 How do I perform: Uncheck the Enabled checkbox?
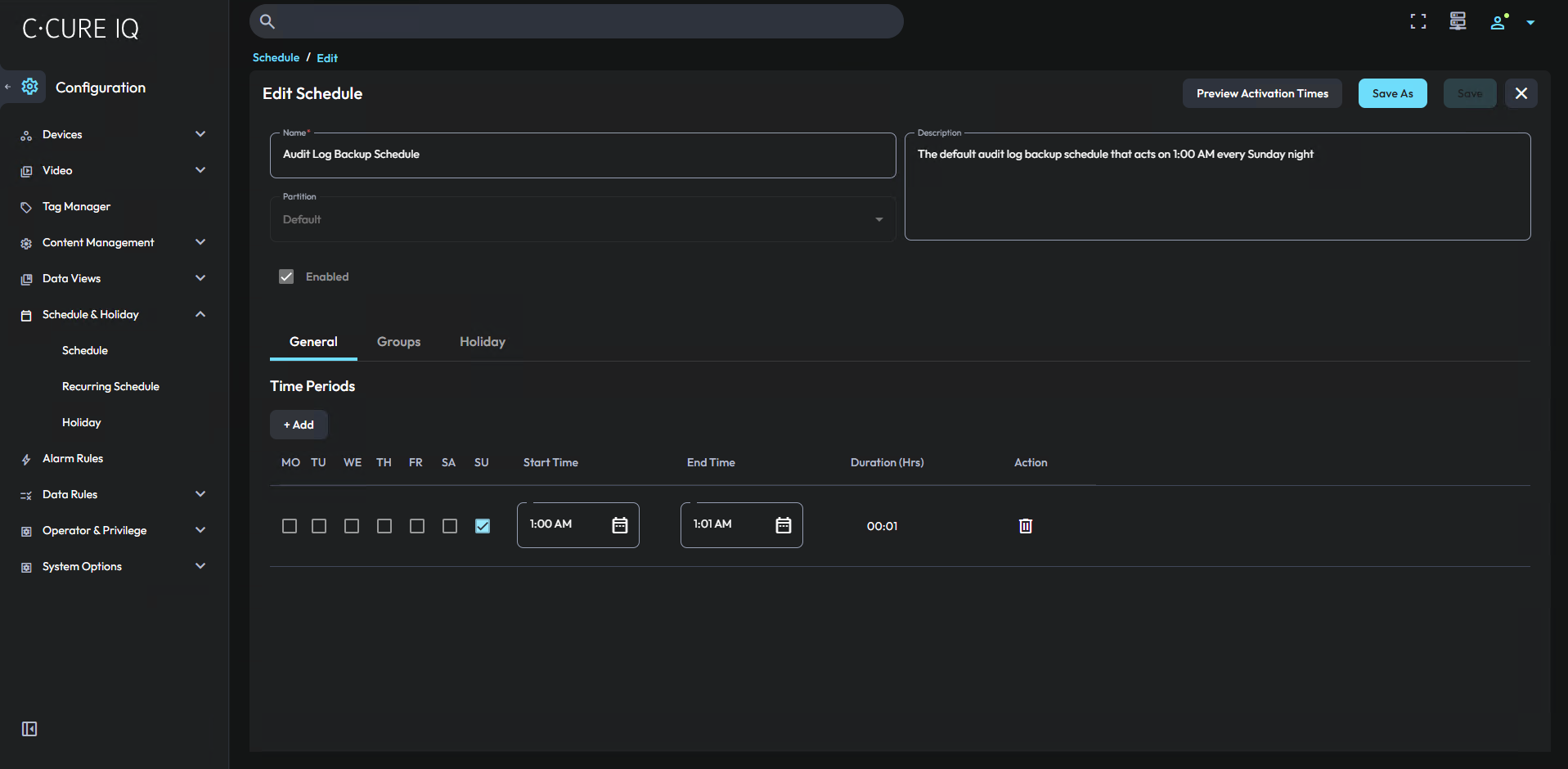tap(286, 277)
